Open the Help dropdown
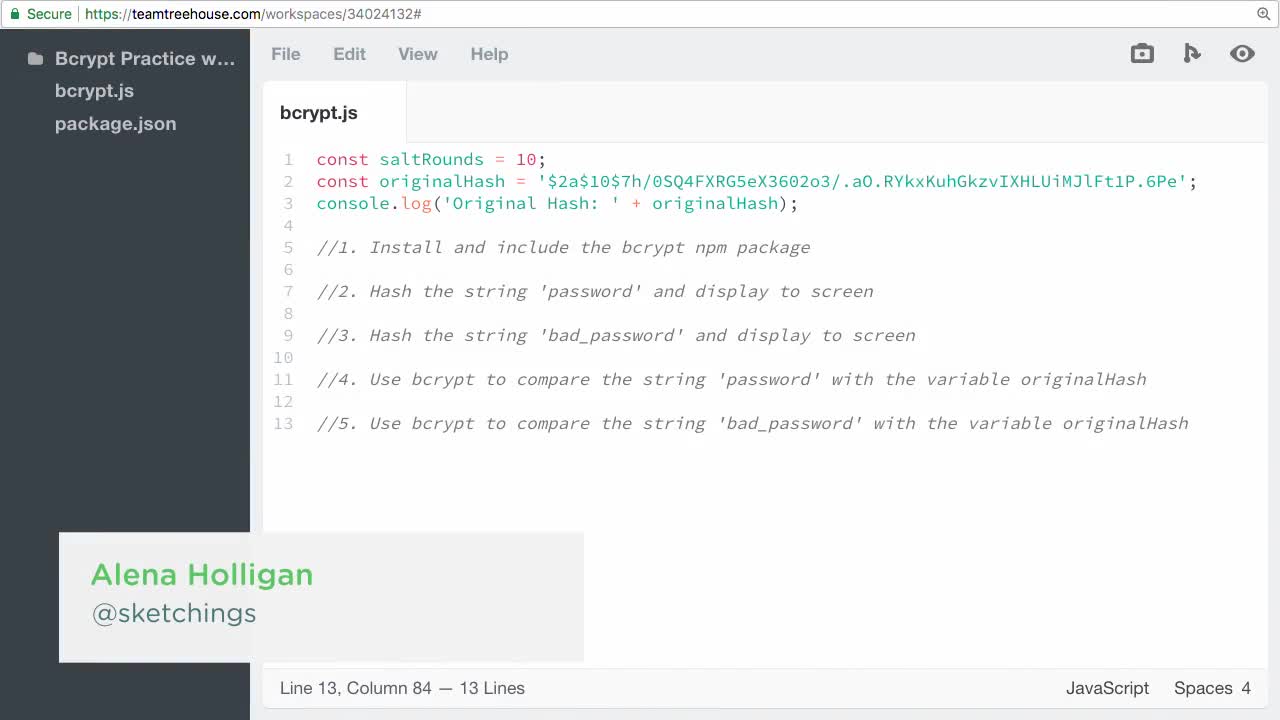Image resolution: width=1280 pixels, height=720 pixels. click(x=489, y=54)
